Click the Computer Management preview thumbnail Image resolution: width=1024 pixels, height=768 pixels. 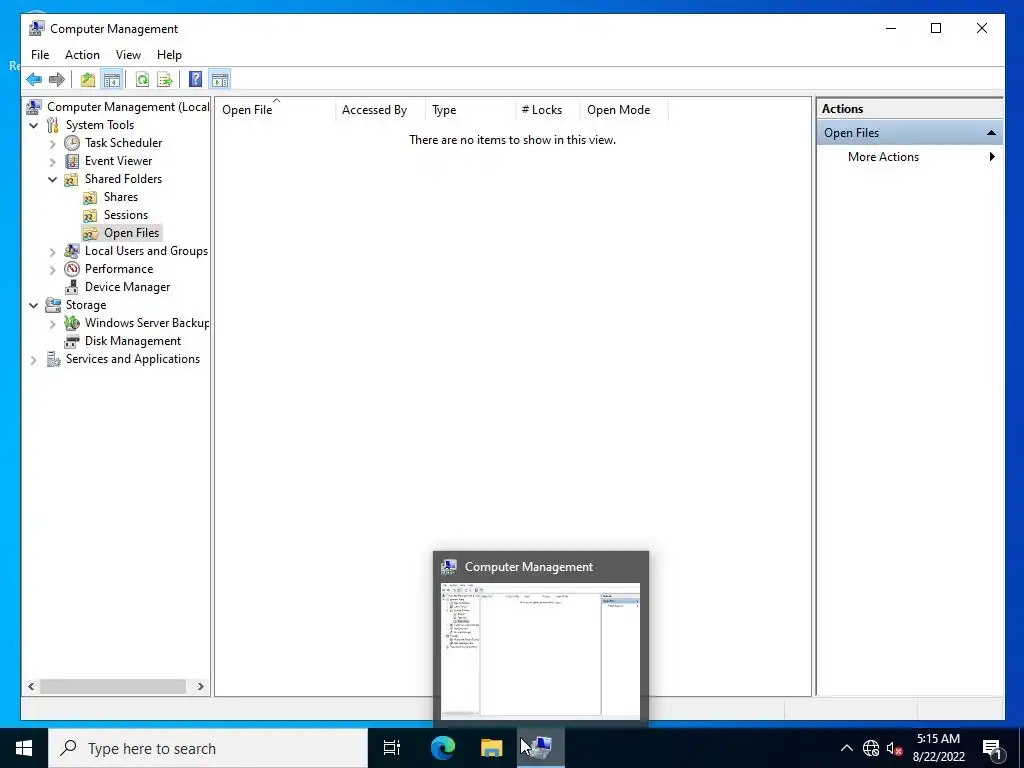pos(541,650)
